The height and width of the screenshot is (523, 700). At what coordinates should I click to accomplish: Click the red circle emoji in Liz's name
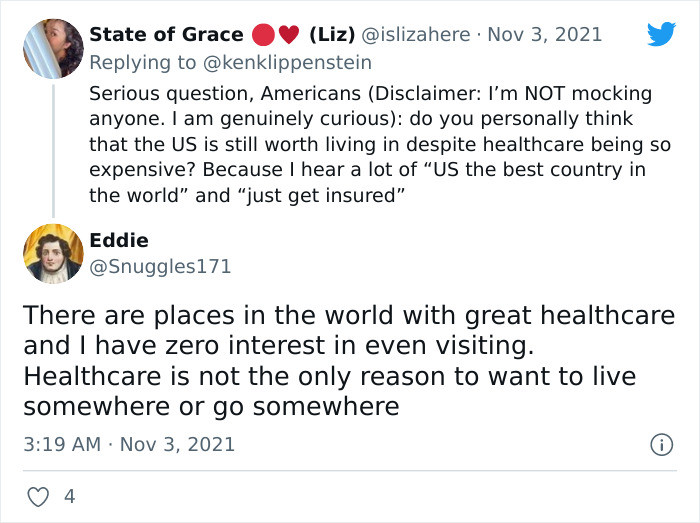(x=263, y=35)
